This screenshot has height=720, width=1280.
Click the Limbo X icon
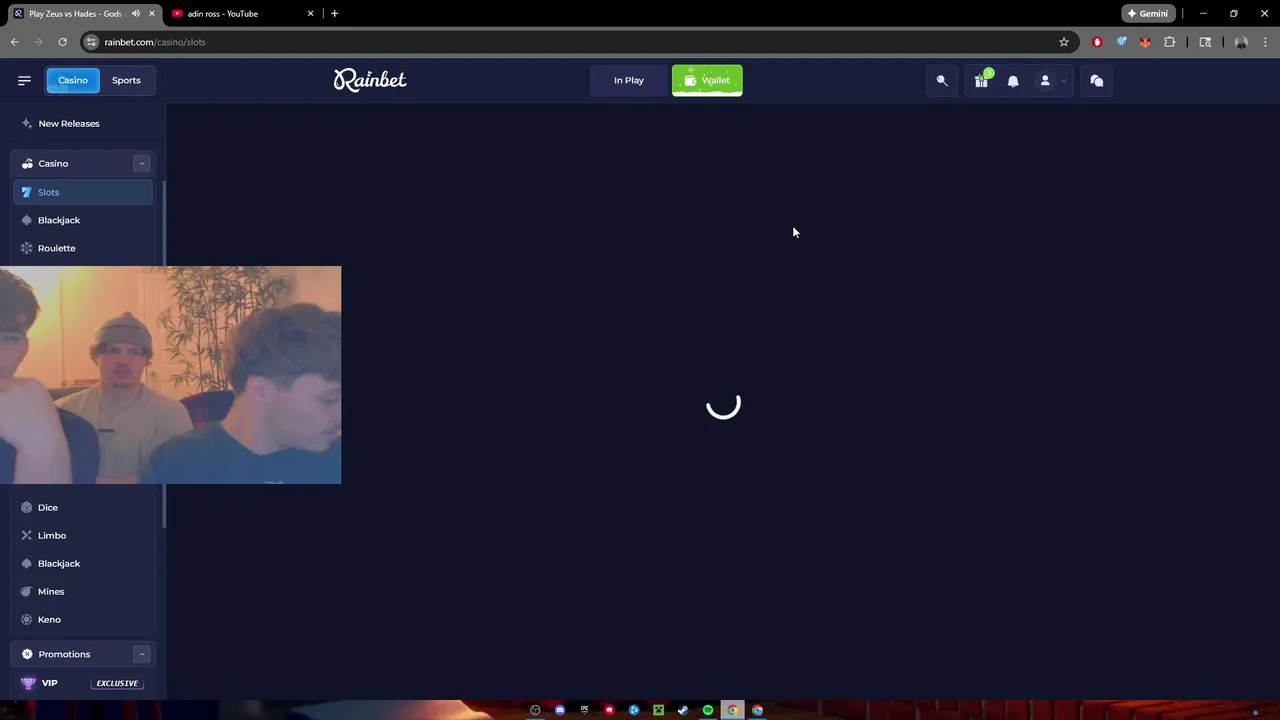tap(27, 535)
